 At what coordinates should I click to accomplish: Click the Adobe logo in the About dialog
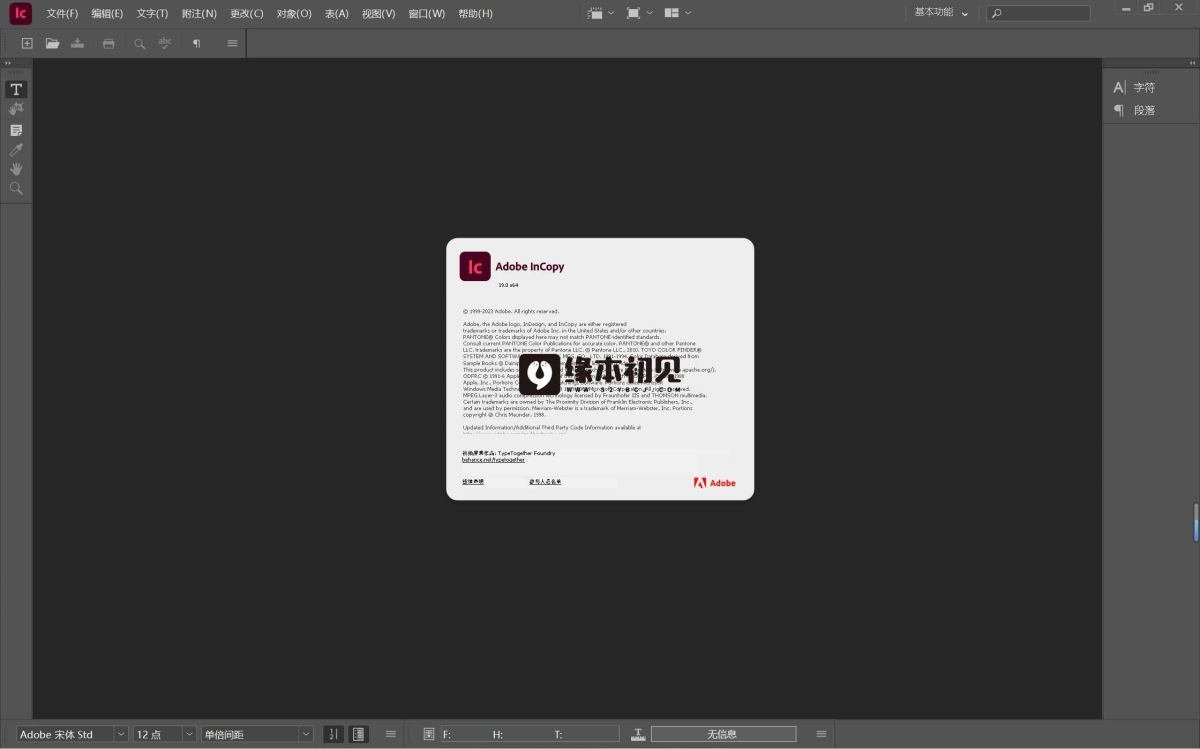(714, 483)
